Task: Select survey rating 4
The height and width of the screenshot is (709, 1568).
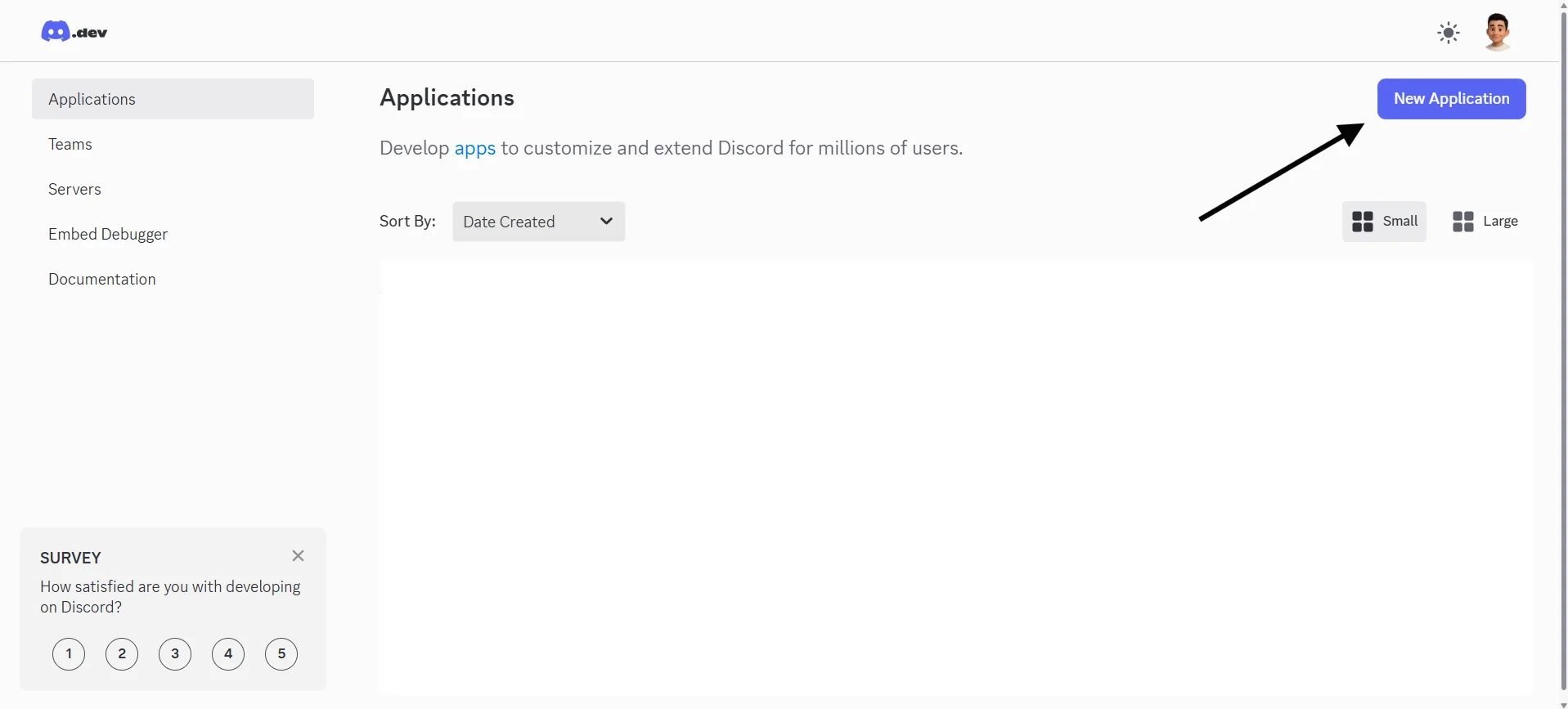Action: (x=228, y=654)
